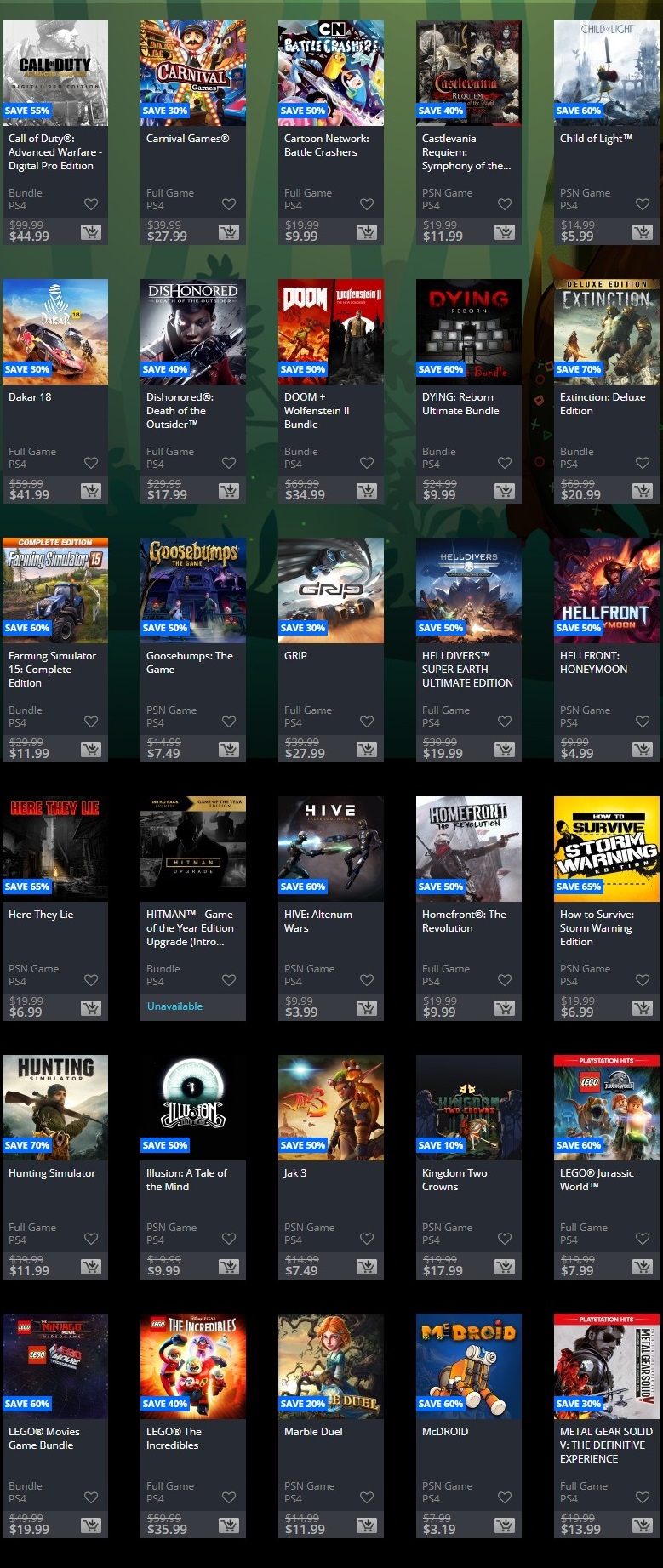Toggle wishlist heart for McDROID
The height and width of the screenshot is (1568, 663).
pyautogui.click(x=505, y=1497)
